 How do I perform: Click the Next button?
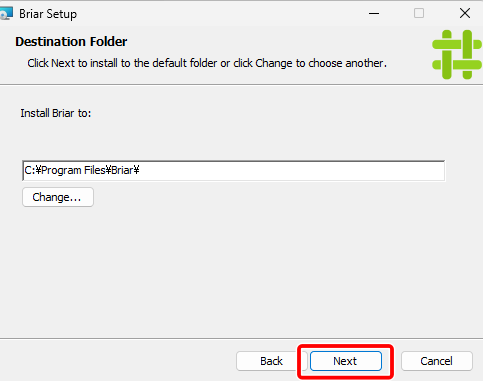point(346,361)
